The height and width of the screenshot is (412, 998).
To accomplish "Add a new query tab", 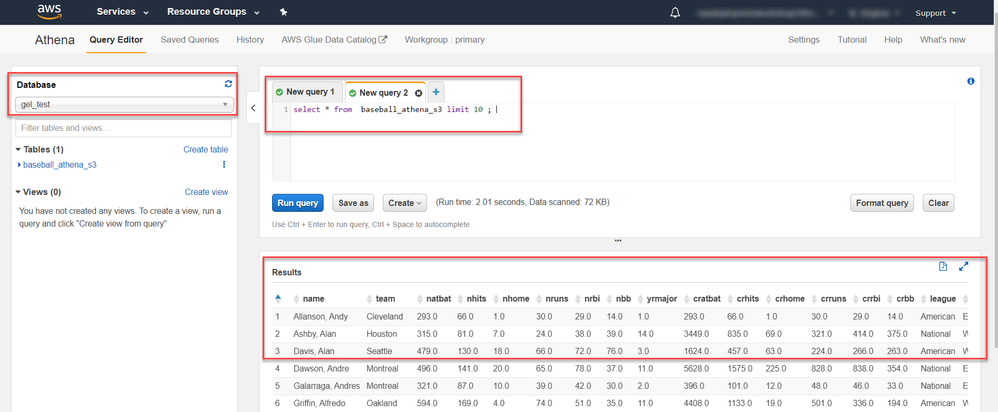I will point(436,92).
